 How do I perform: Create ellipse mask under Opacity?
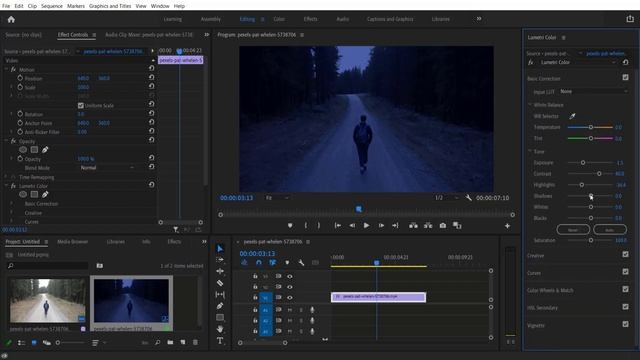pyautogui.click(x=23, y=150)
